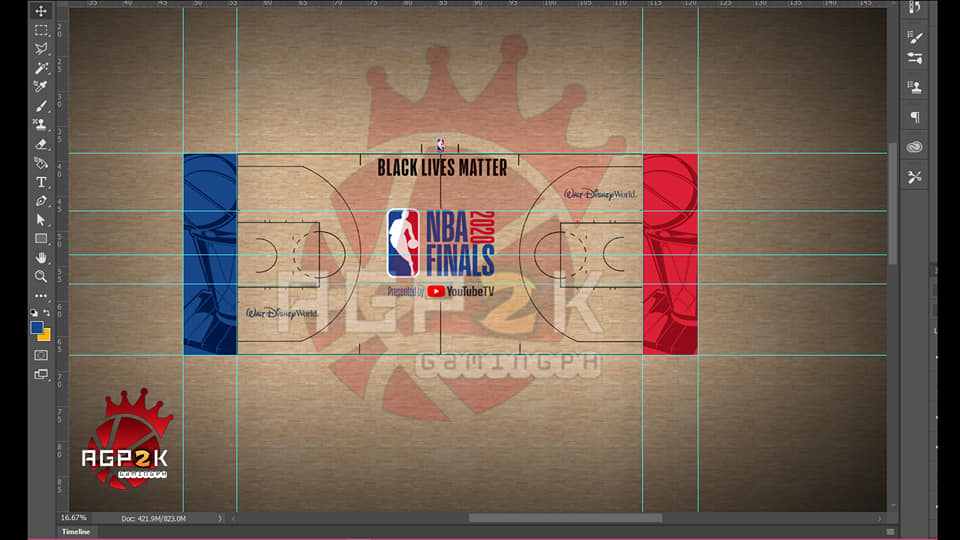Select the Hand tool
This screenshot has height=540, width=960.
pyautogui.click(x=41, y=258)
